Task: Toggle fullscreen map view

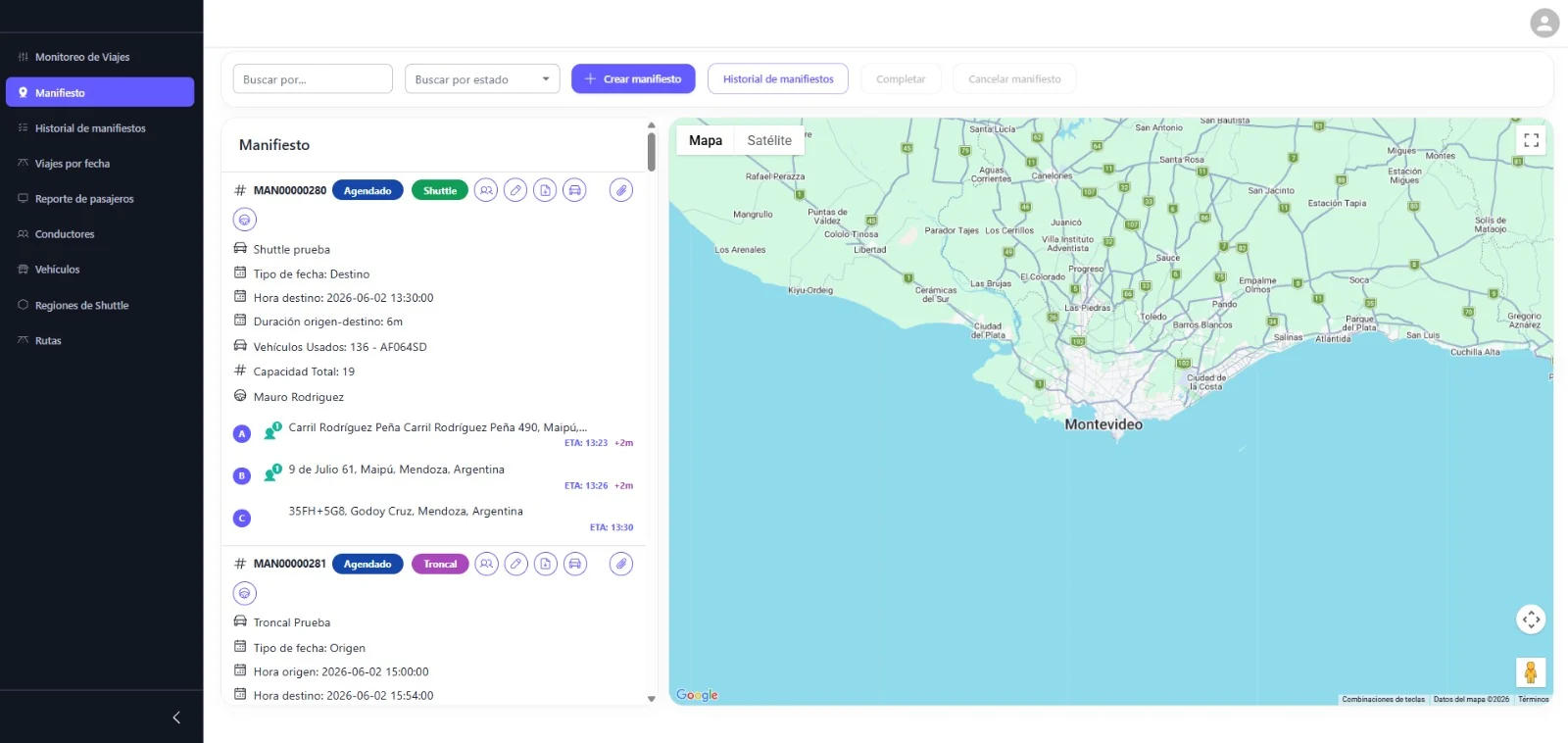Action: point(1531,140)
